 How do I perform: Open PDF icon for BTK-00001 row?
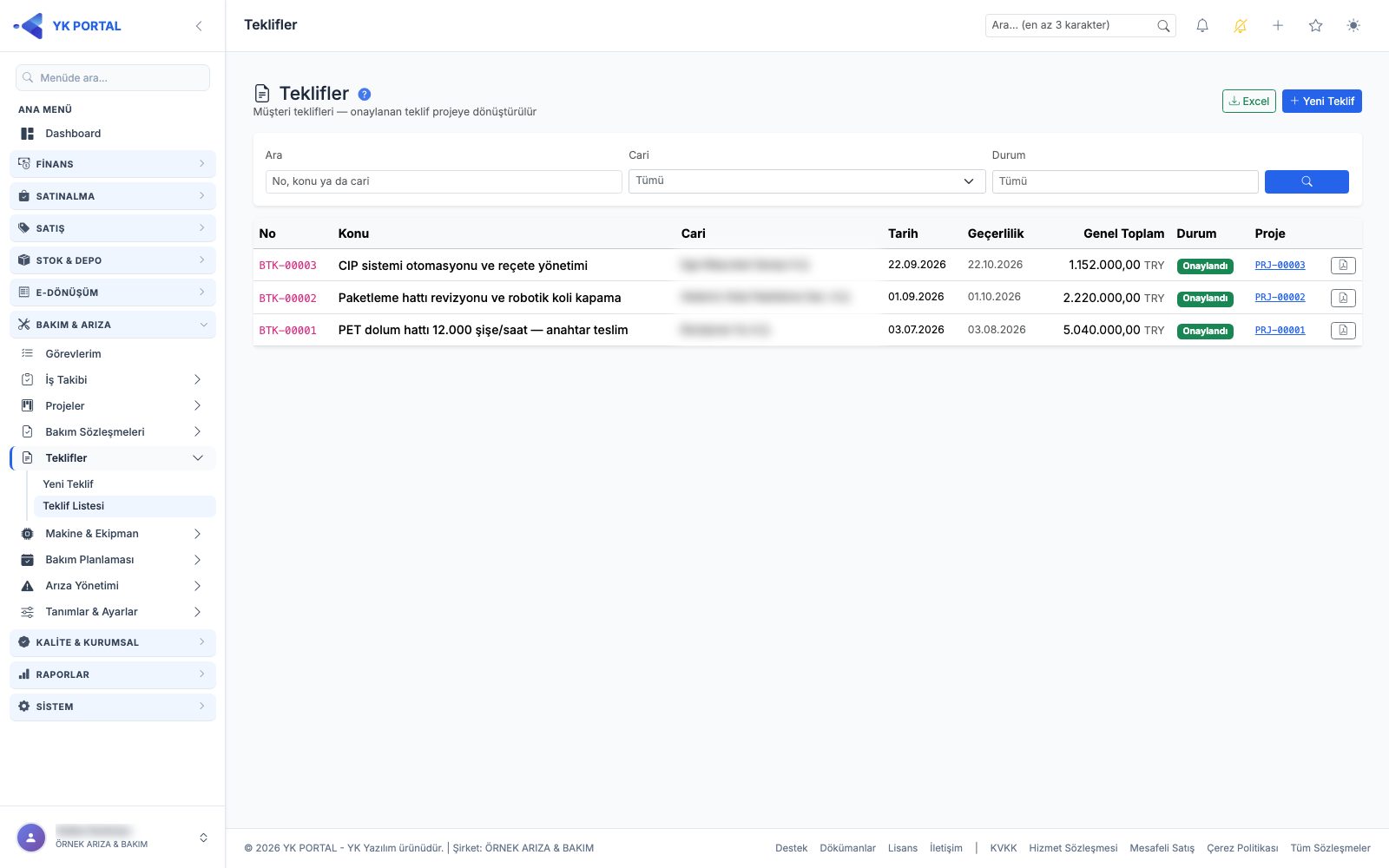[x=1343, y=331]
